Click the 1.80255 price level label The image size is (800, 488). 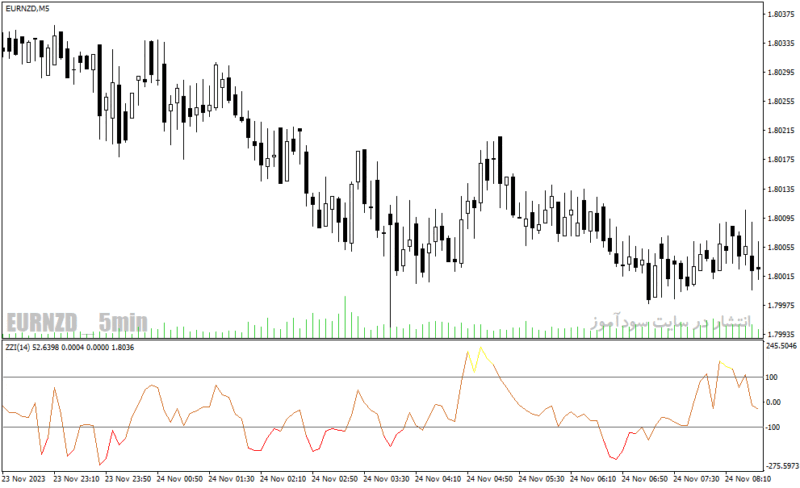pyautogui.click(x=781, y=102)
